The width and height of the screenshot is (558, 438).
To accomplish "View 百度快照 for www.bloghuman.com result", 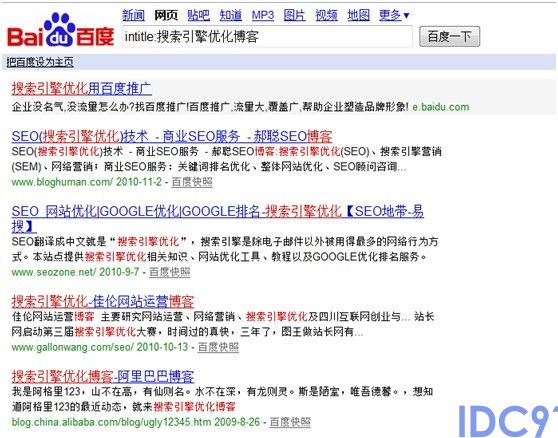I will [x=192, y=182].
